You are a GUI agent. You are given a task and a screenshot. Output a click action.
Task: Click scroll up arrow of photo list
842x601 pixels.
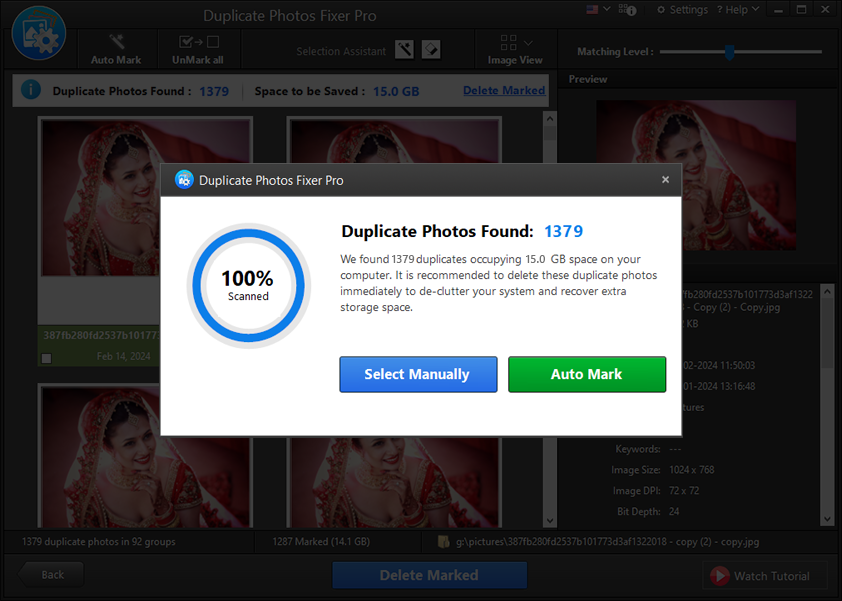coord(549,118)
